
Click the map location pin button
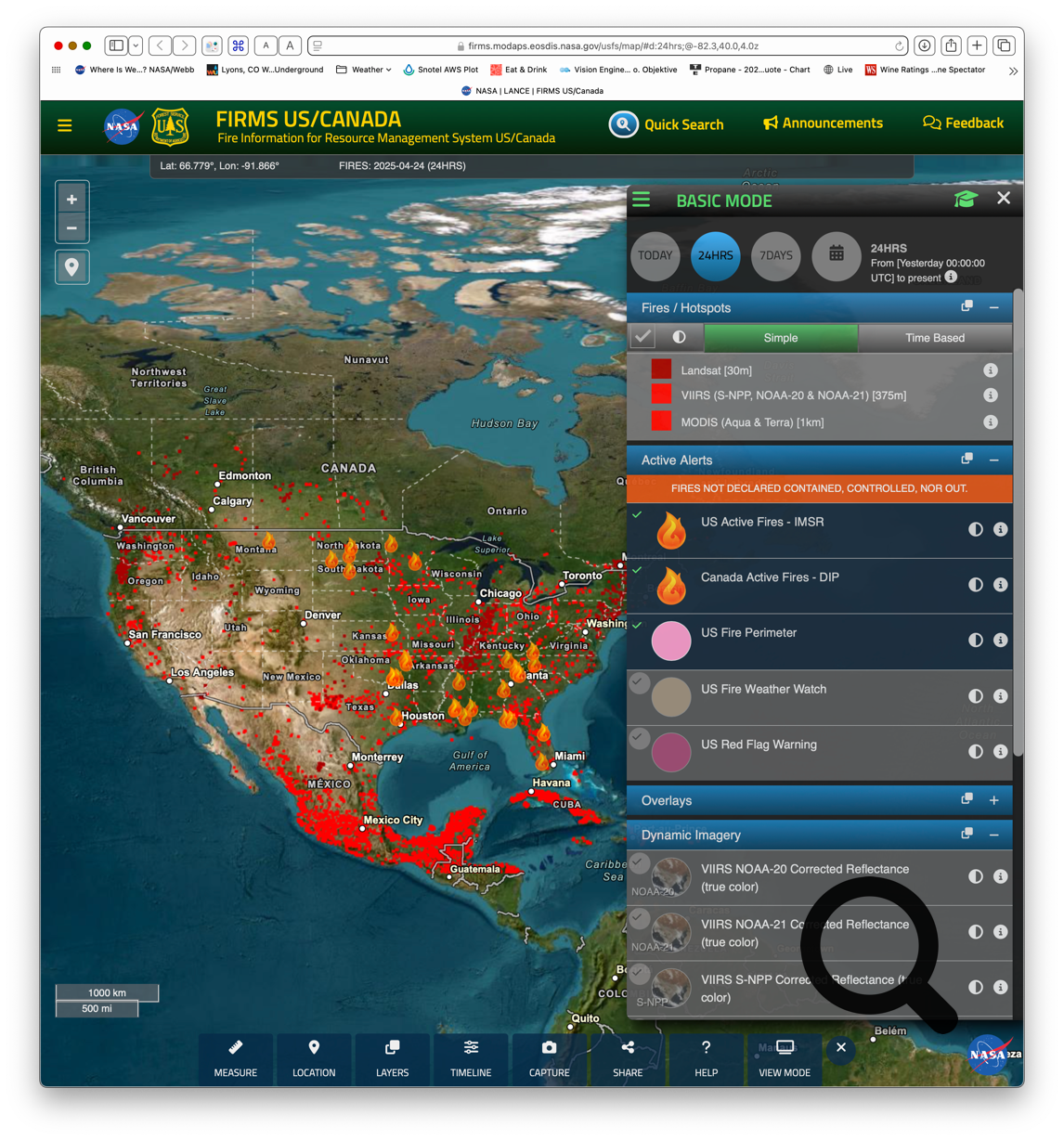click(x=71, y=267)
